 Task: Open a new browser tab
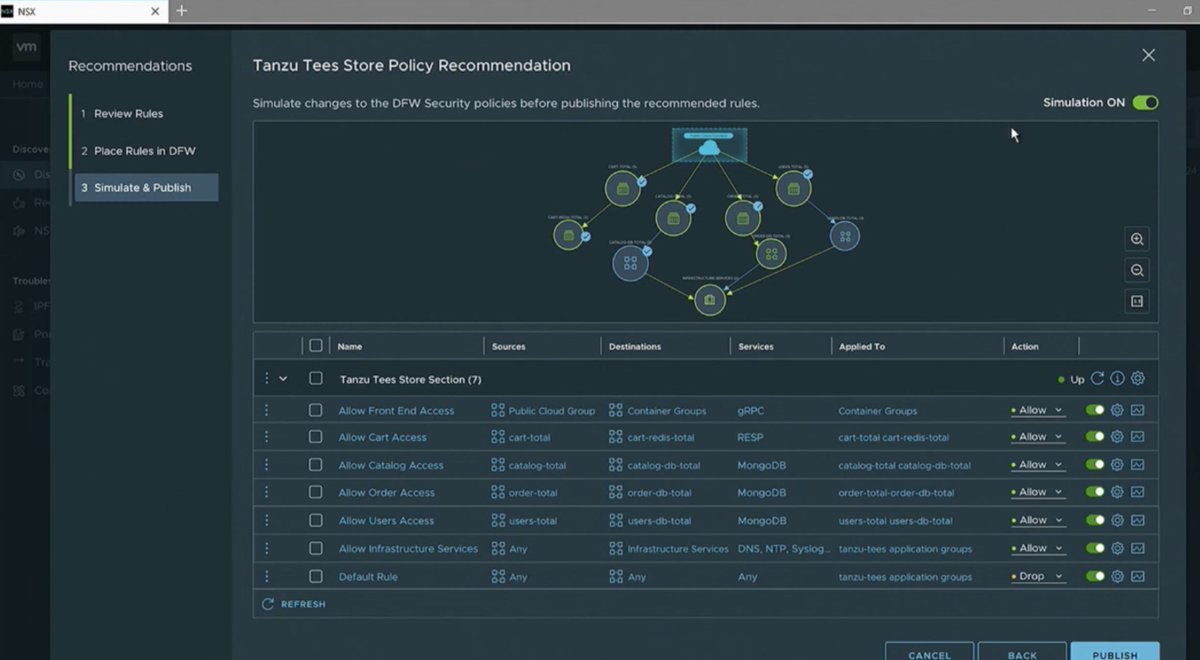point(181,11)
